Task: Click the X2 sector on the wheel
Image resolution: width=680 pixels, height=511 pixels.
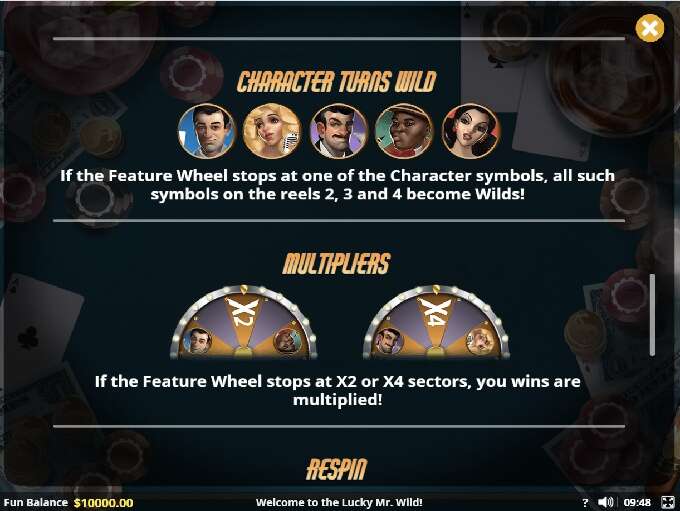Action: coord(243,313)
